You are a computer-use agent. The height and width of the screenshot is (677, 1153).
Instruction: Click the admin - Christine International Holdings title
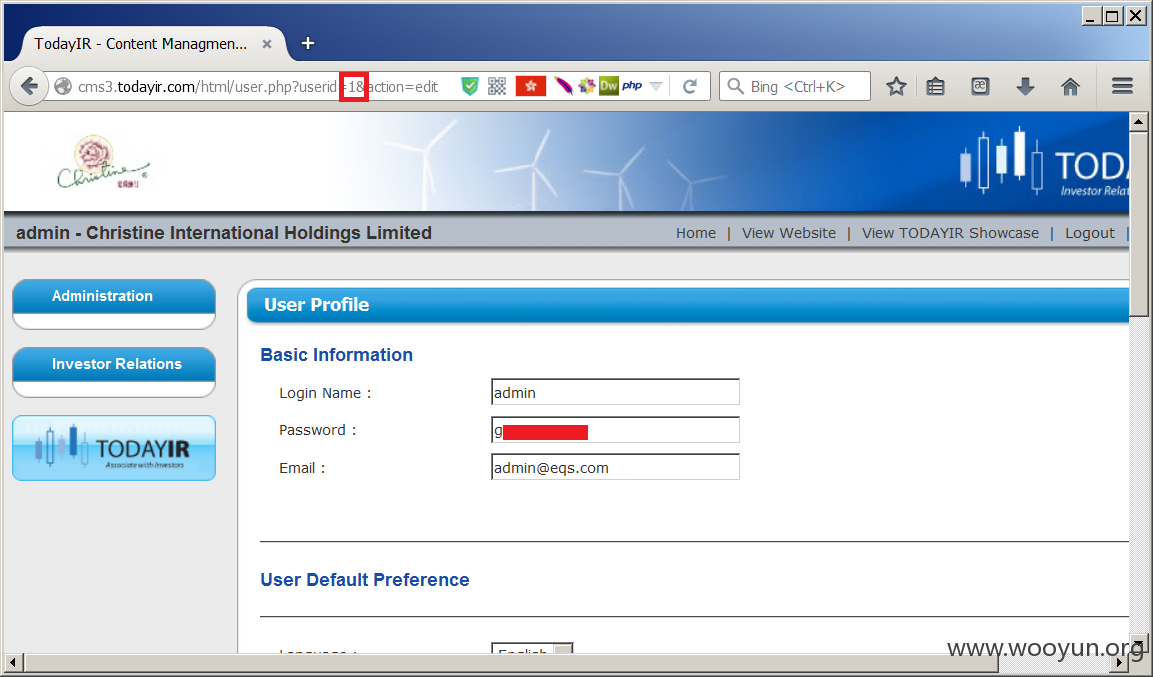pos(224,233)
